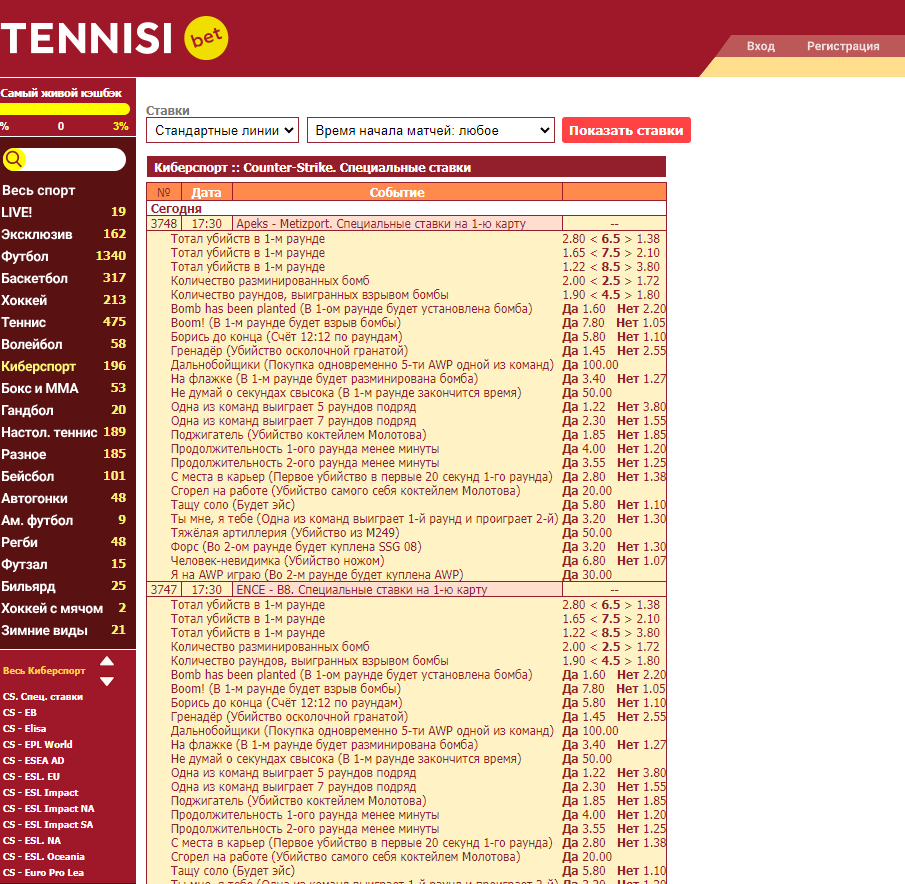Click event number 3747
905x884 pixels.
[164, 590]
